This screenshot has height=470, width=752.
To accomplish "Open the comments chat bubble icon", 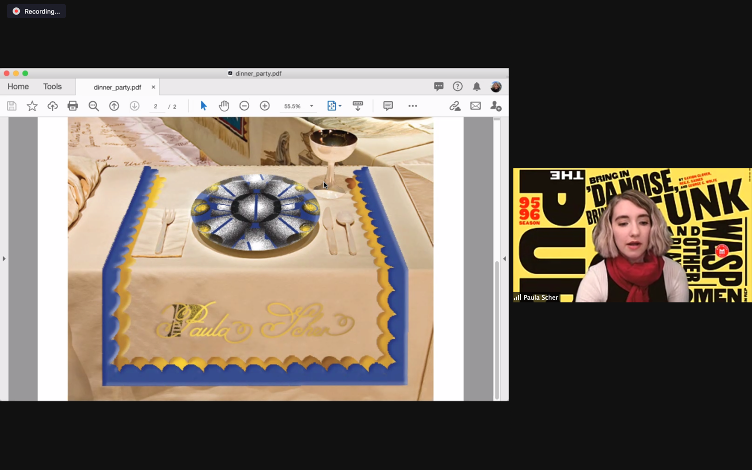I will (x=439, y=86).
